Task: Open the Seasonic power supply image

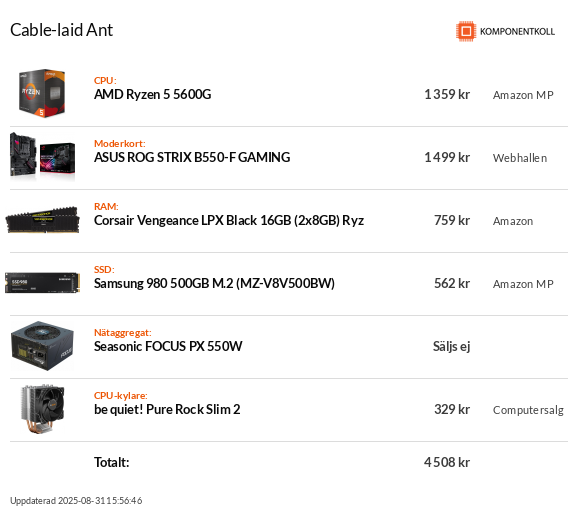Action: point(42,346)
